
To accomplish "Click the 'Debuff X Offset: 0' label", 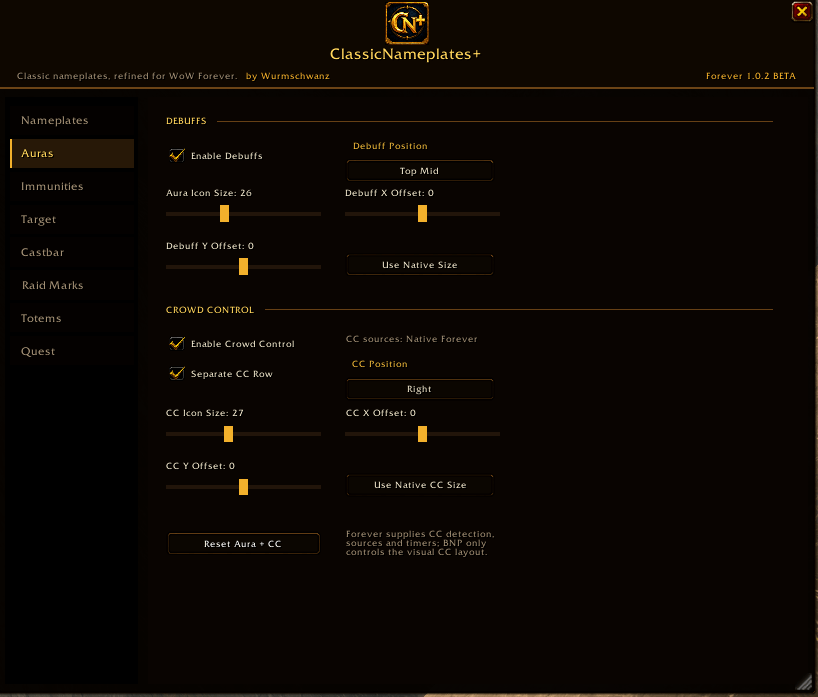I will coord(389,193).
